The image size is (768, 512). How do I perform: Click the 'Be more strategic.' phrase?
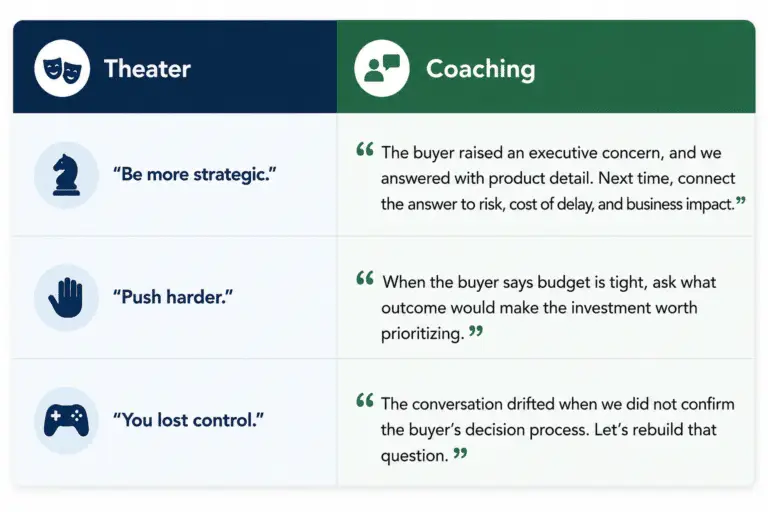(195, 174)
